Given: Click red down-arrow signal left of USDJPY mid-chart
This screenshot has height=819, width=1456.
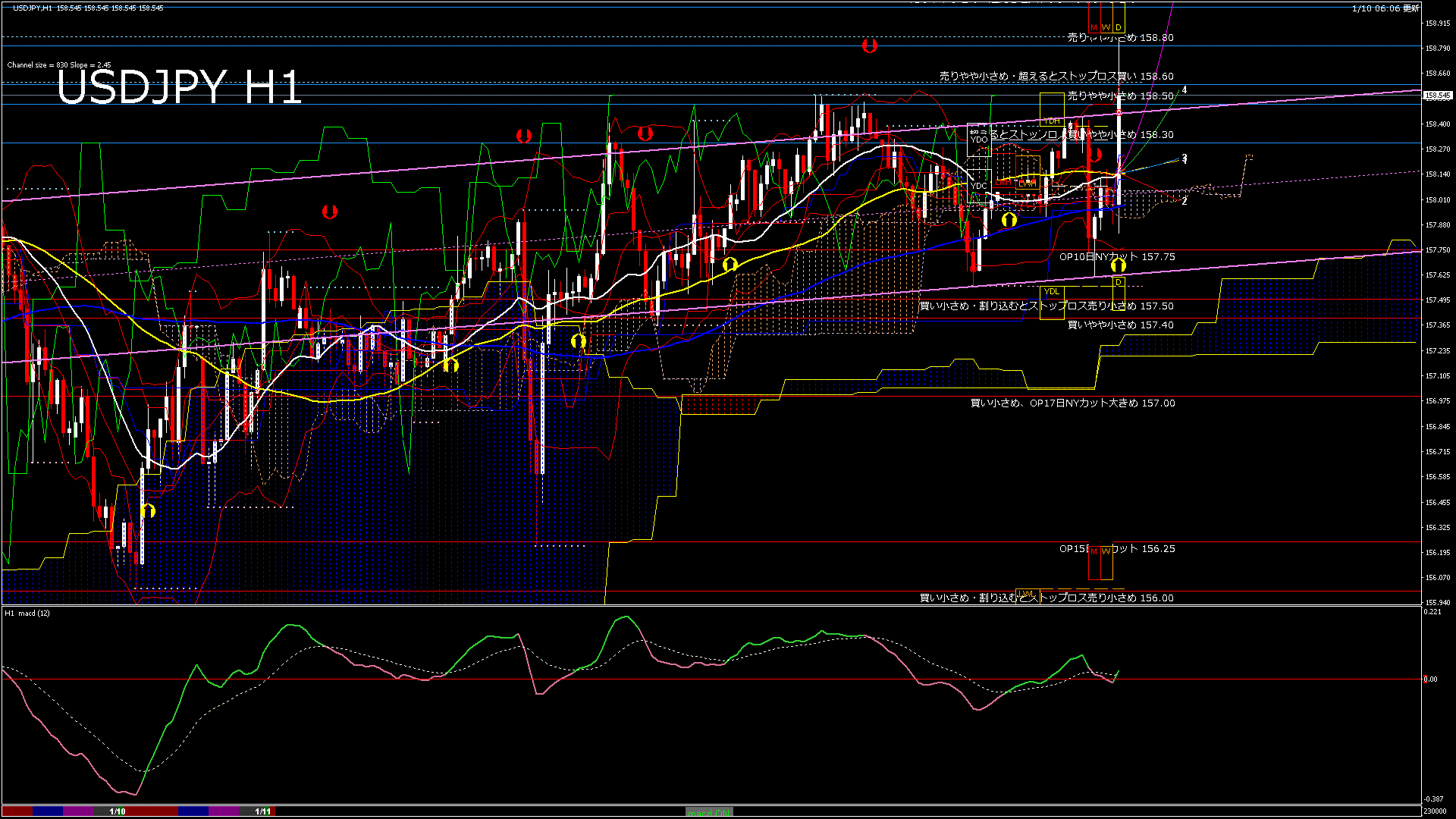Looking at the screenshot, I should point(329,212).
